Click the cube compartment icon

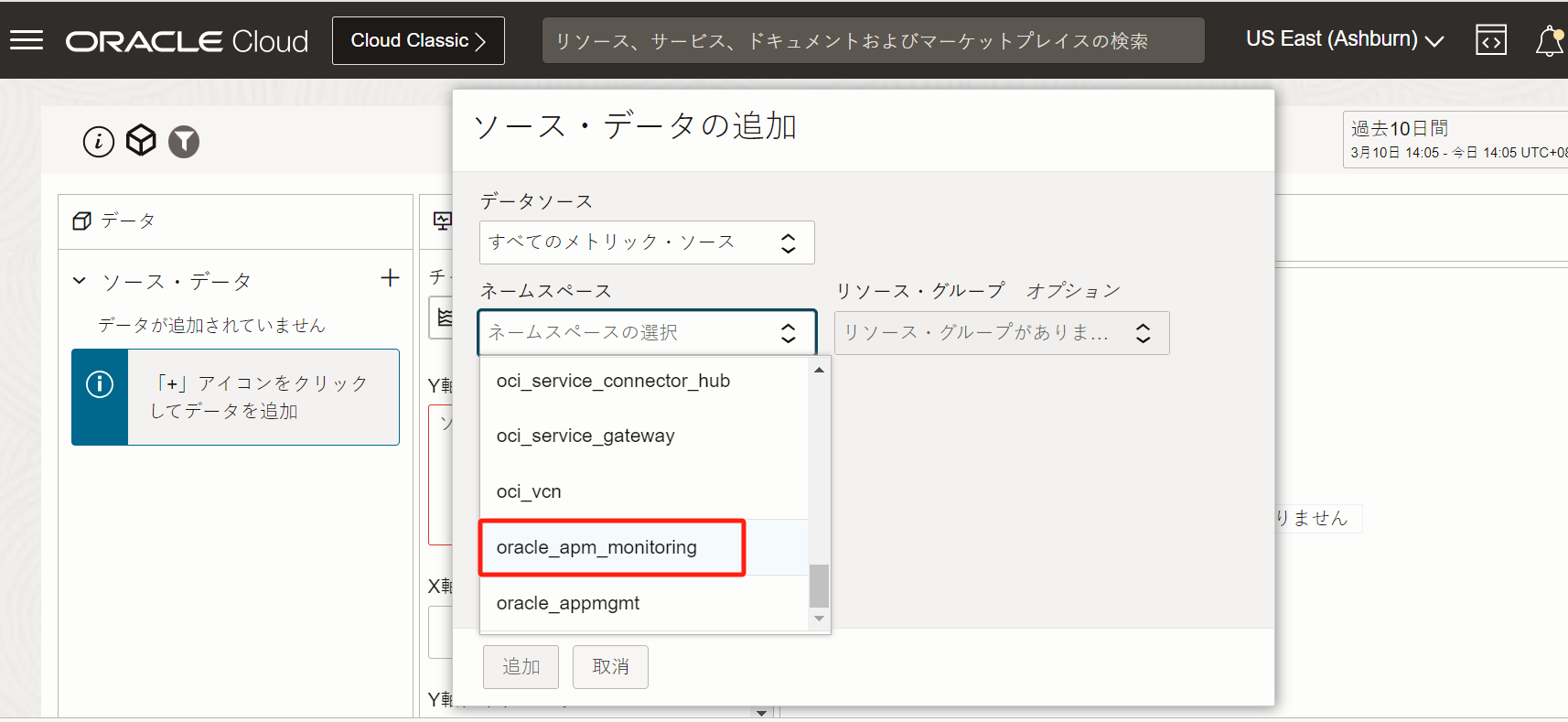pyautogui.click(x=141, y=141)
